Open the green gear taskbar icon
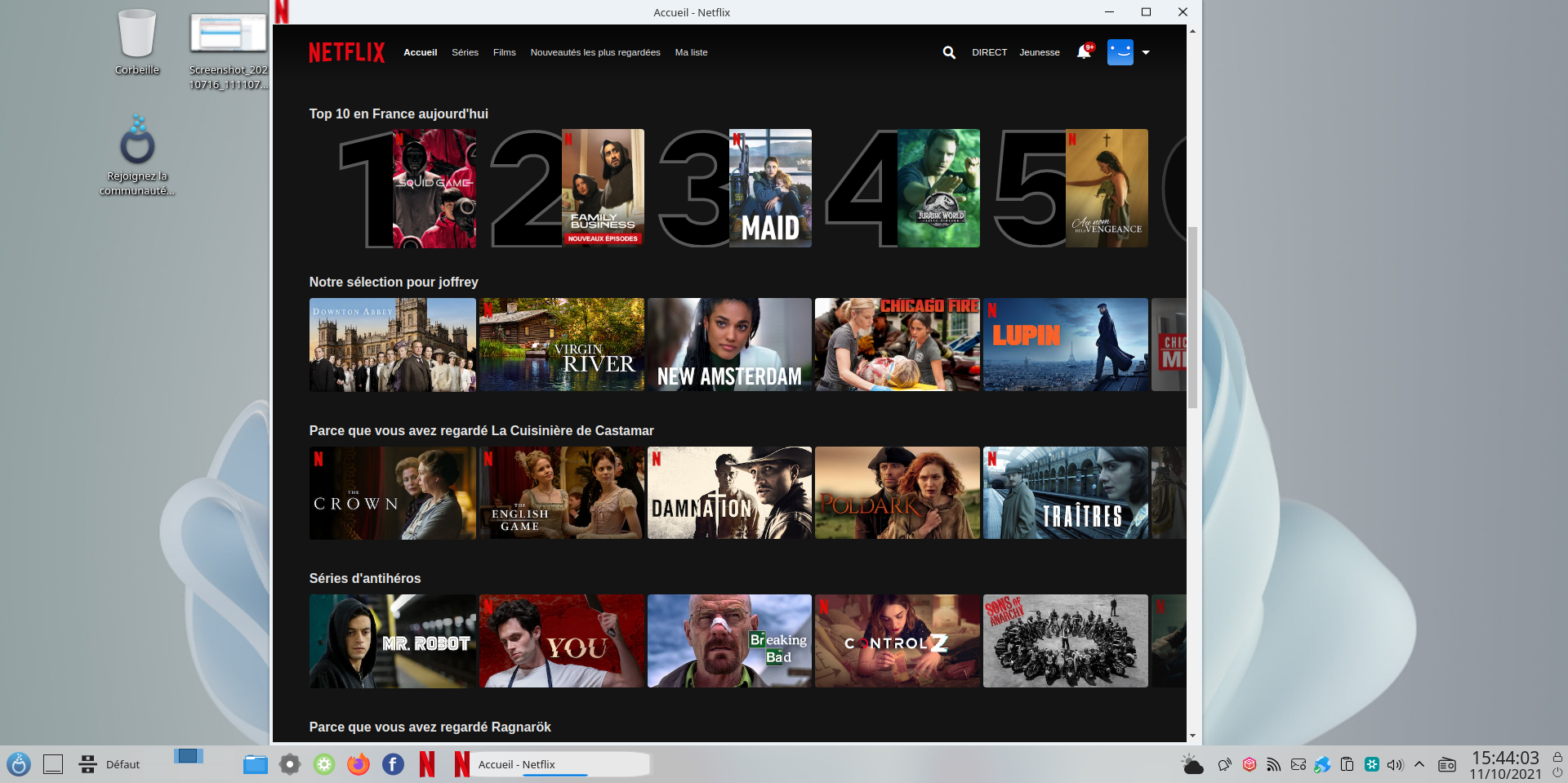The height and width of the screenshot is (783, 1568). coord(324,764)
